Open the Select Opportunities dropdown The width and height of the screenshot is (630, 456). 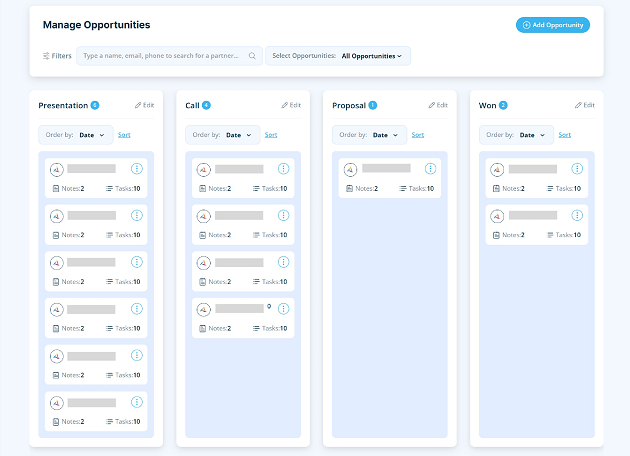point(338,56)
